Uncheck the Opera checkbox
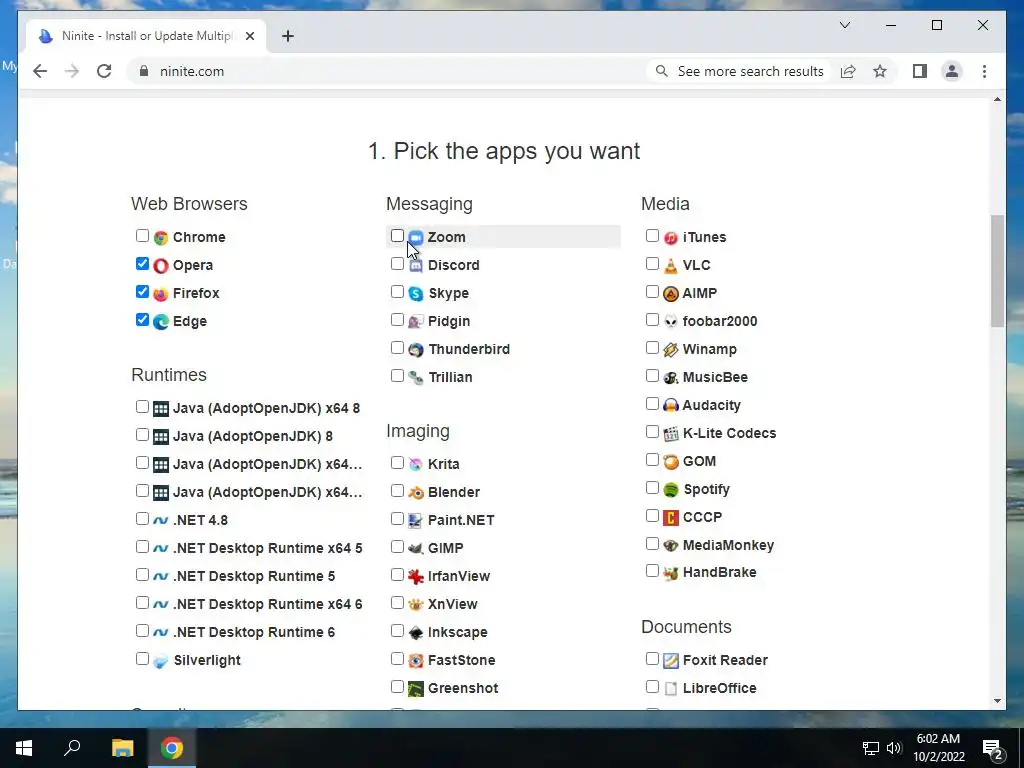 pyautogui.click(x=142, y=264)
